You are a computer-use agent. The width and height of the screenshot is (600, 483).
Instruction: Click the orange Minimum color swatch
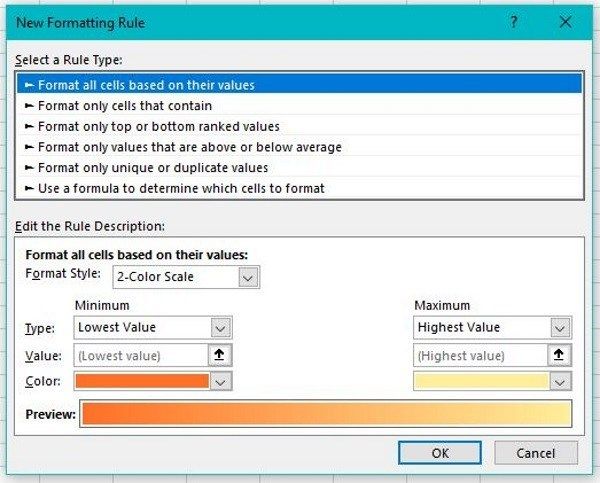(x=142, y=381)
